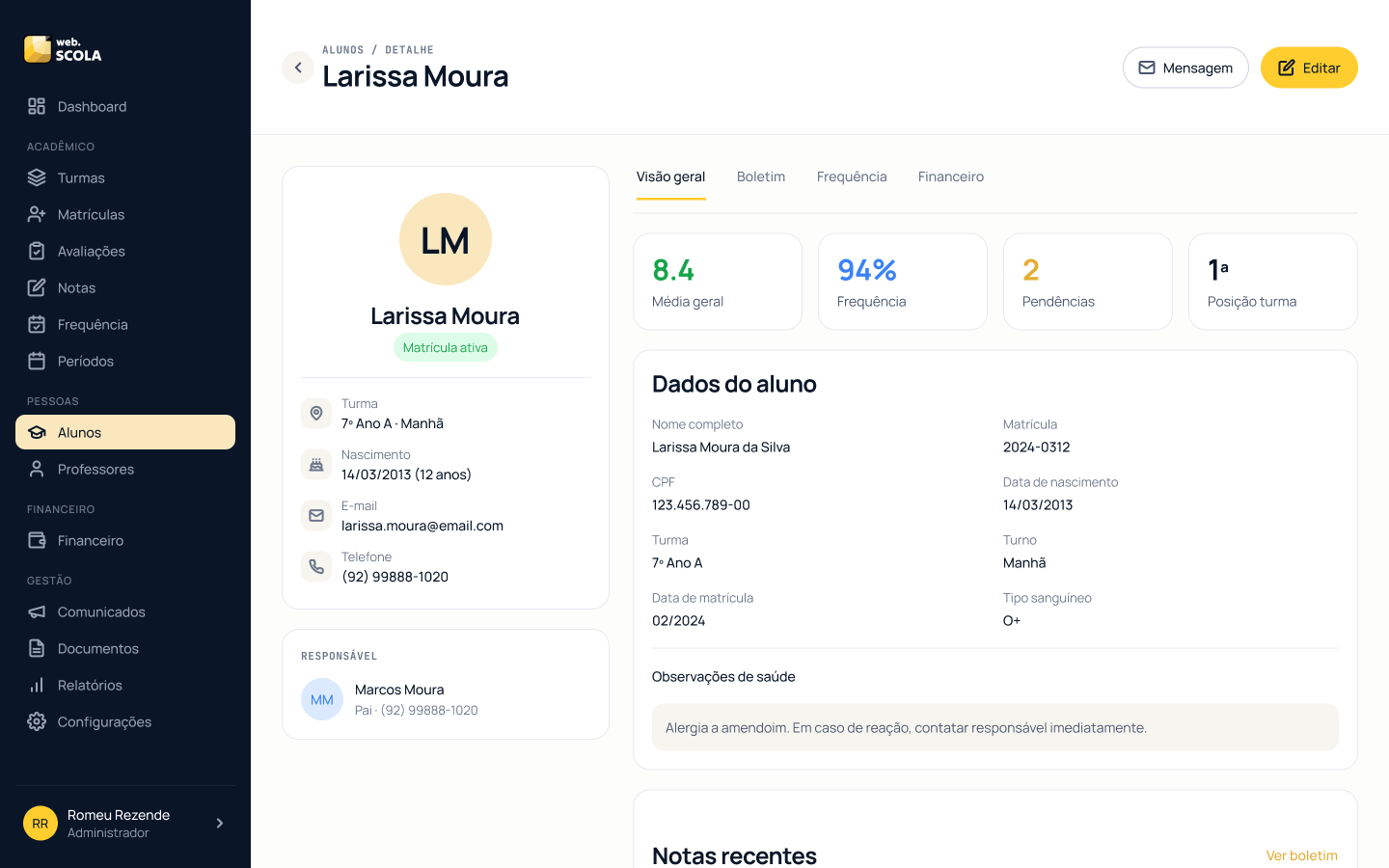Click the Romeu Rezende Administrador profile
Viewport: 1389px width, 868px height.
(125, 823)
